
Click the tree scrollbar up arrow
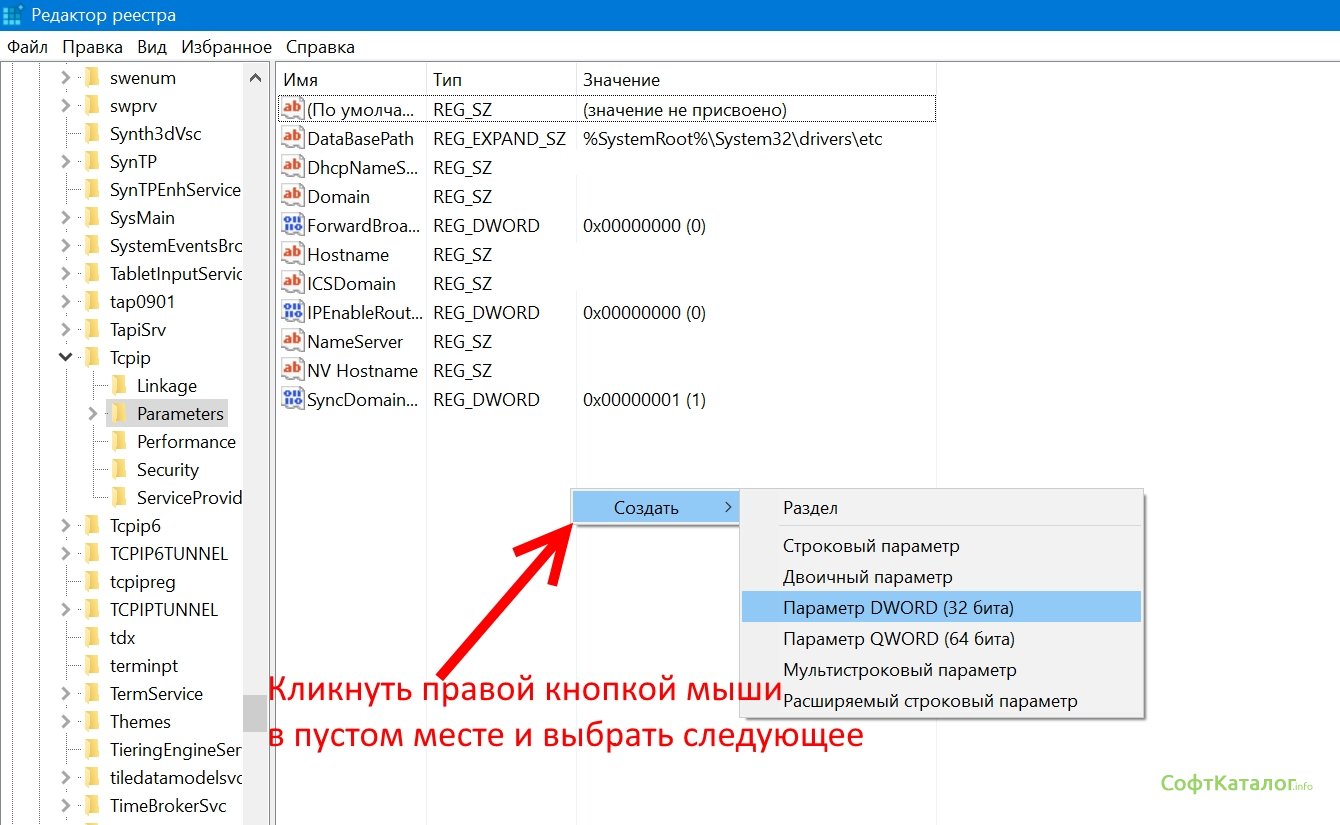[256, 77]
